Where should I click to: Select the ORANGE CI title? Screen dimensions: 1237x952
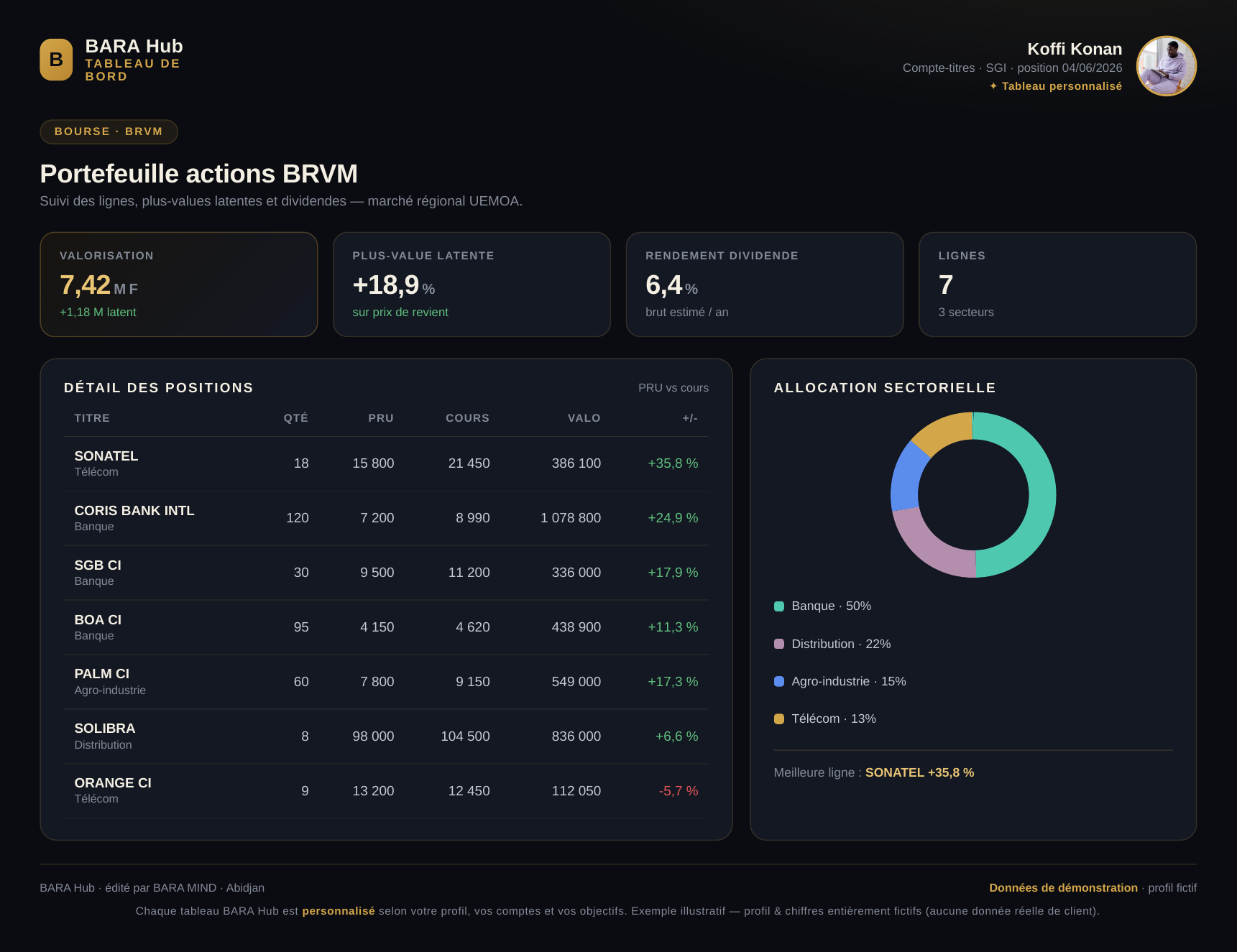113,783
